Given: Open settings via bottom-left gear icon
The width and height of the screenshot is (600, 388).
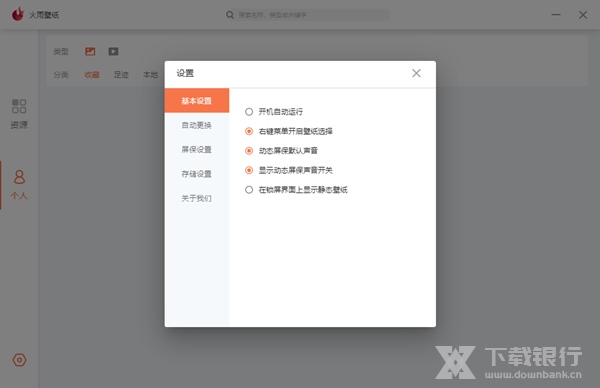Looking at the screenshot, I should point(19,360).
